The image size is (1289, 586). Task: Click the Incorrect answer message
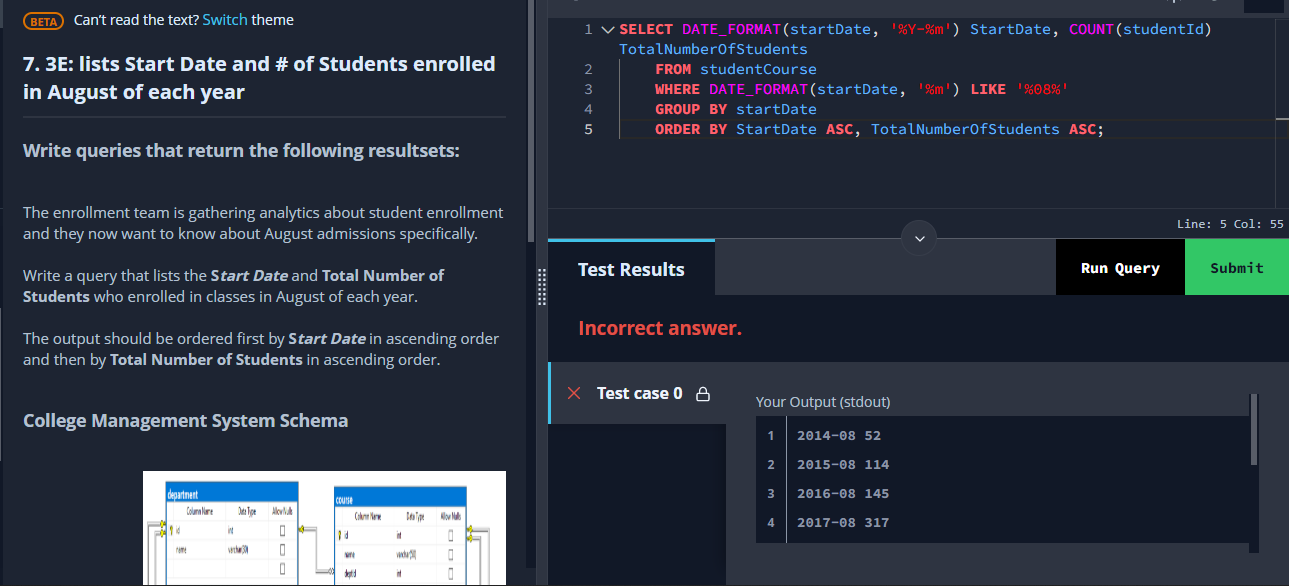pyautogui.click(x=660, y=328)
